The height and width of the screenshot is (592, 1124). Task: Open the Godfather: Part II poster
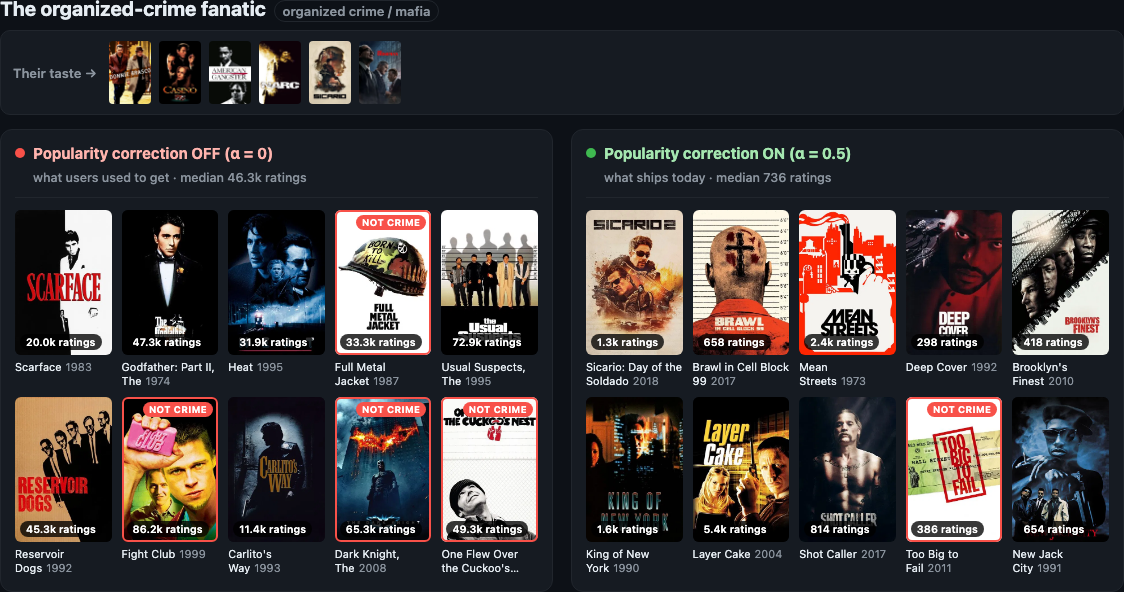point(170,282)
